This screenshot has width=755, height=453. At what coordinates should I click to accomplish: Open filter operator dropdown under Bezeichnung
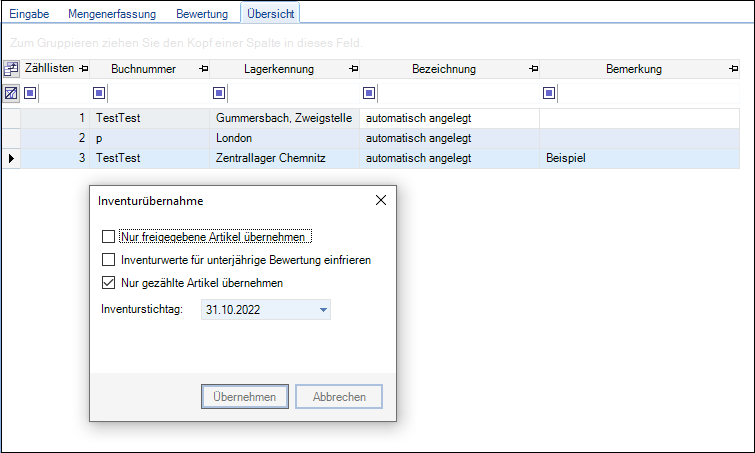369,93
